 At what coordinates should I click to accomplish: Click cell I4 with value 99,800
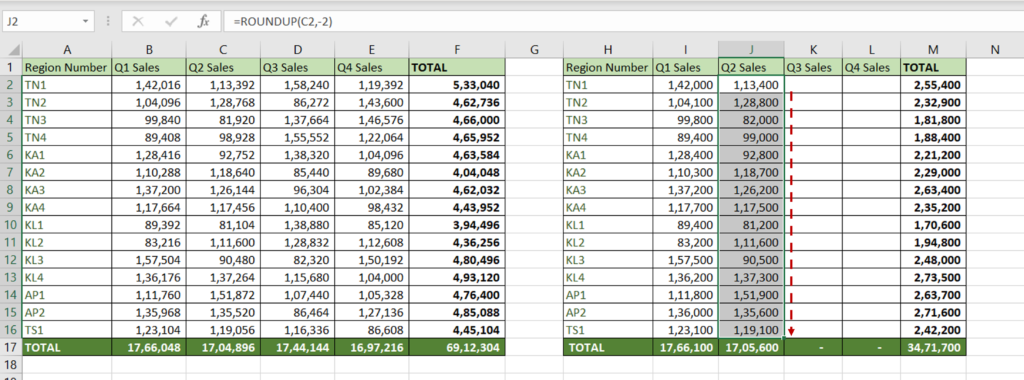(685, 120)
